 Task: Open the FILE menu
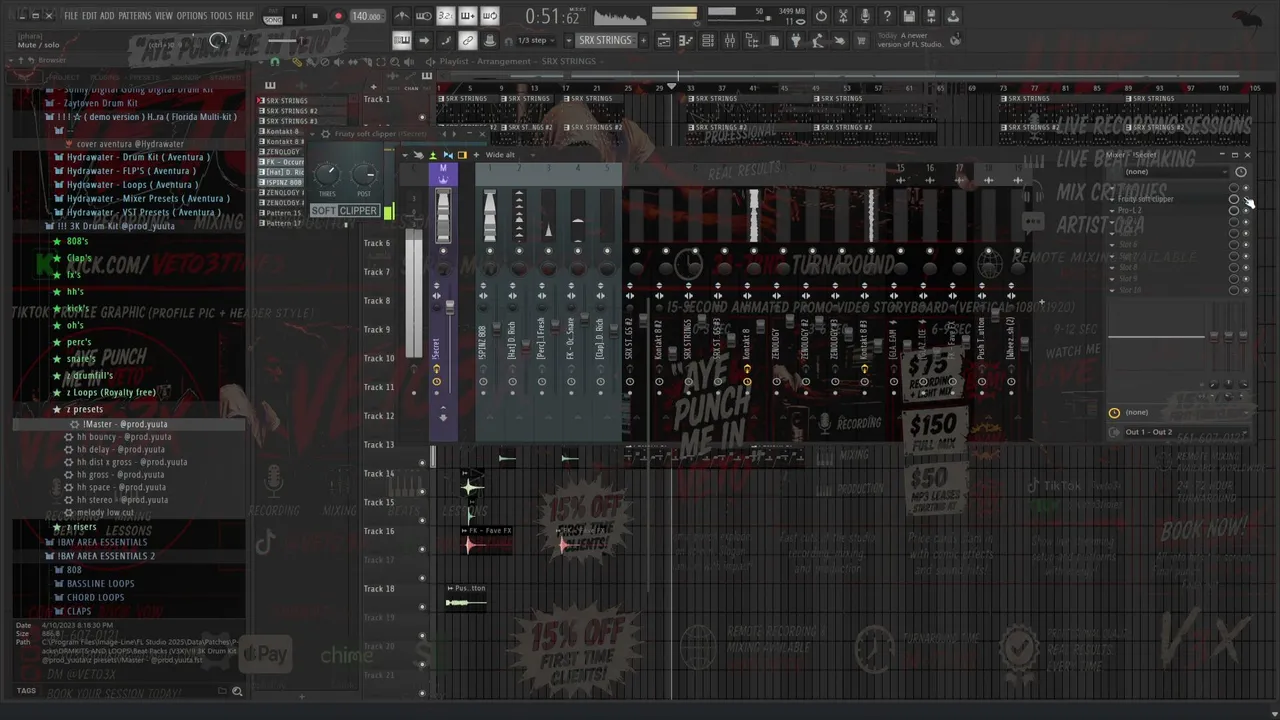tap(71, 16)
